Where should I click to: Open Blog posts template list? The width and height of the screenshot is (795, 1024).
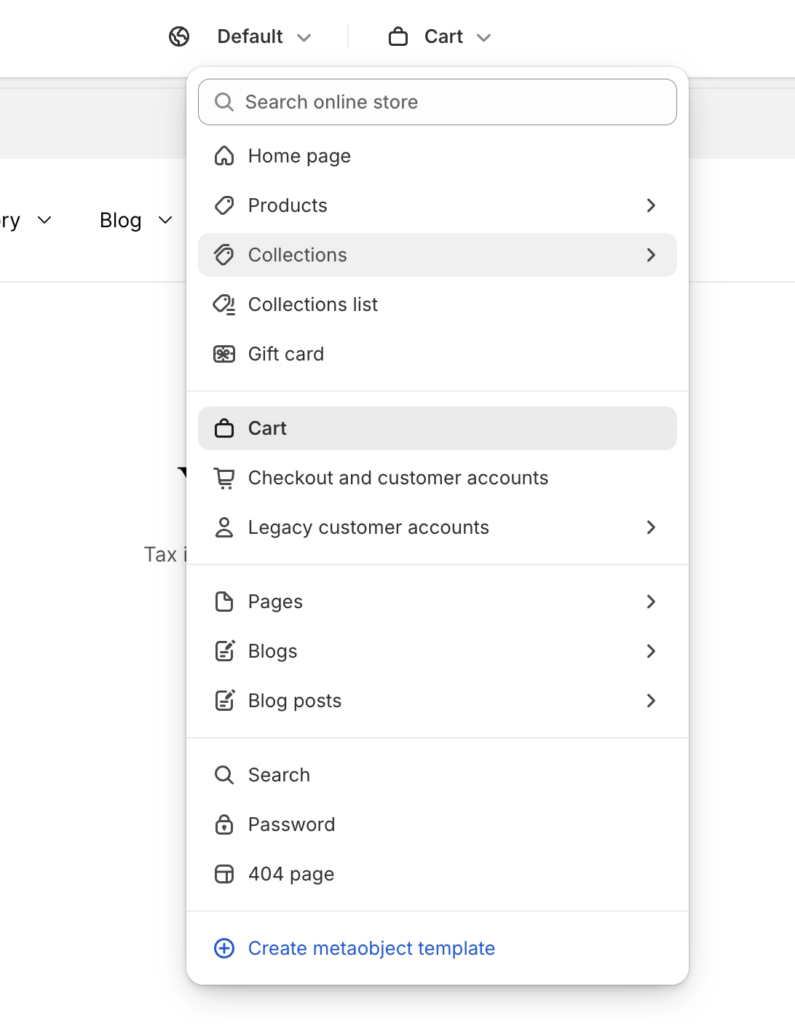[x=437, y=701]
